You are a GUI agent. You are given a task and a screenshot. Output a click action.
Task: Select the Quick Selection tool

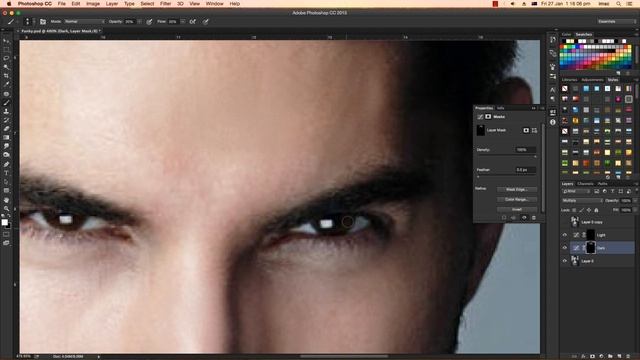[6, 67]
